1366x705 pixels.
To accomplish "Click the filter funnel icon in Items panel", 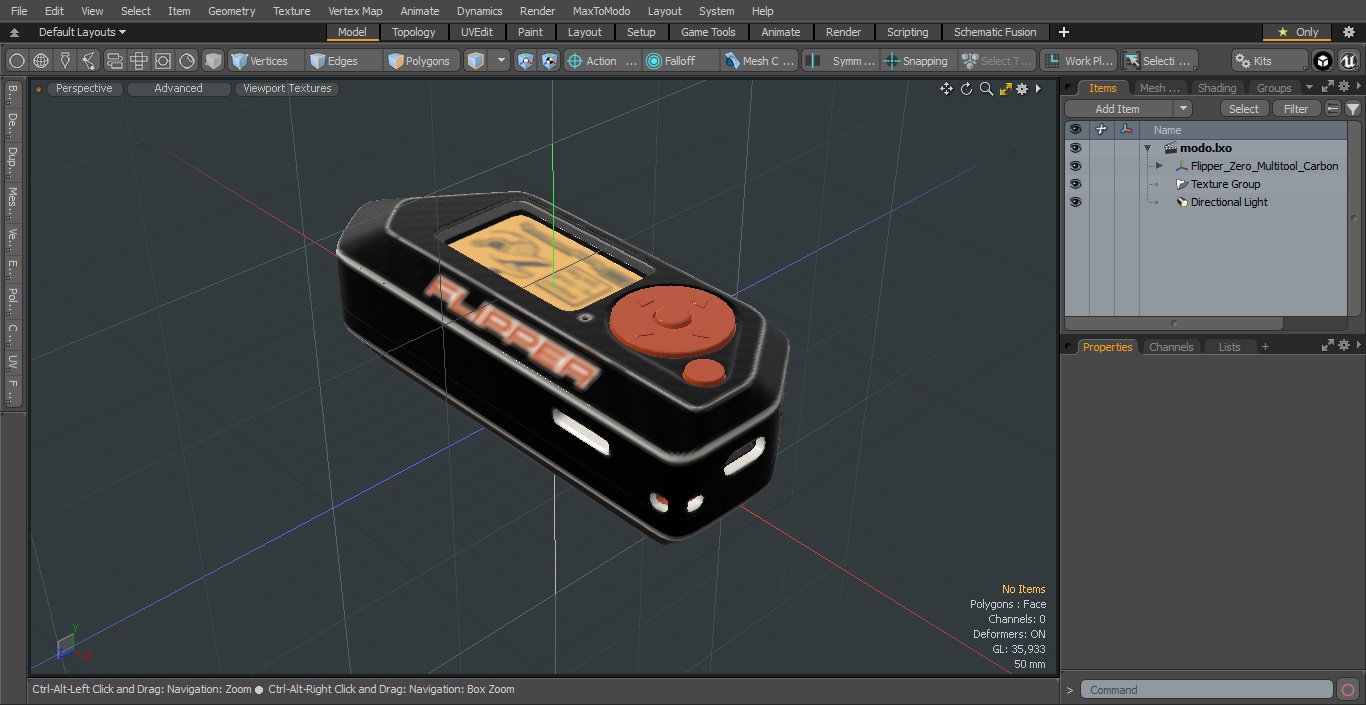I will coord(1353,109).
